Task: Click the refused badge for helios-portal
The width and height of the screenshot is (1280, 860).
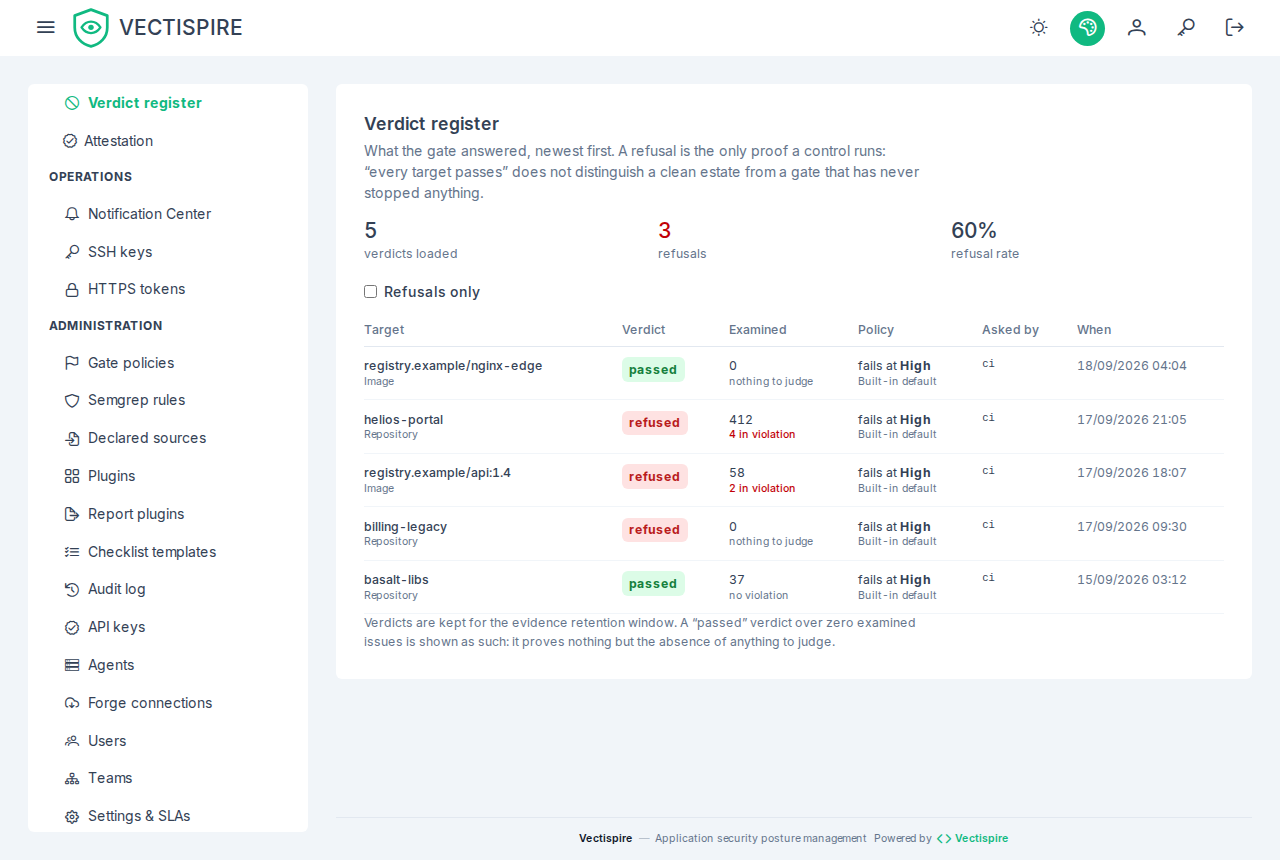Action: pyautogui.click(x=655, y=423)
